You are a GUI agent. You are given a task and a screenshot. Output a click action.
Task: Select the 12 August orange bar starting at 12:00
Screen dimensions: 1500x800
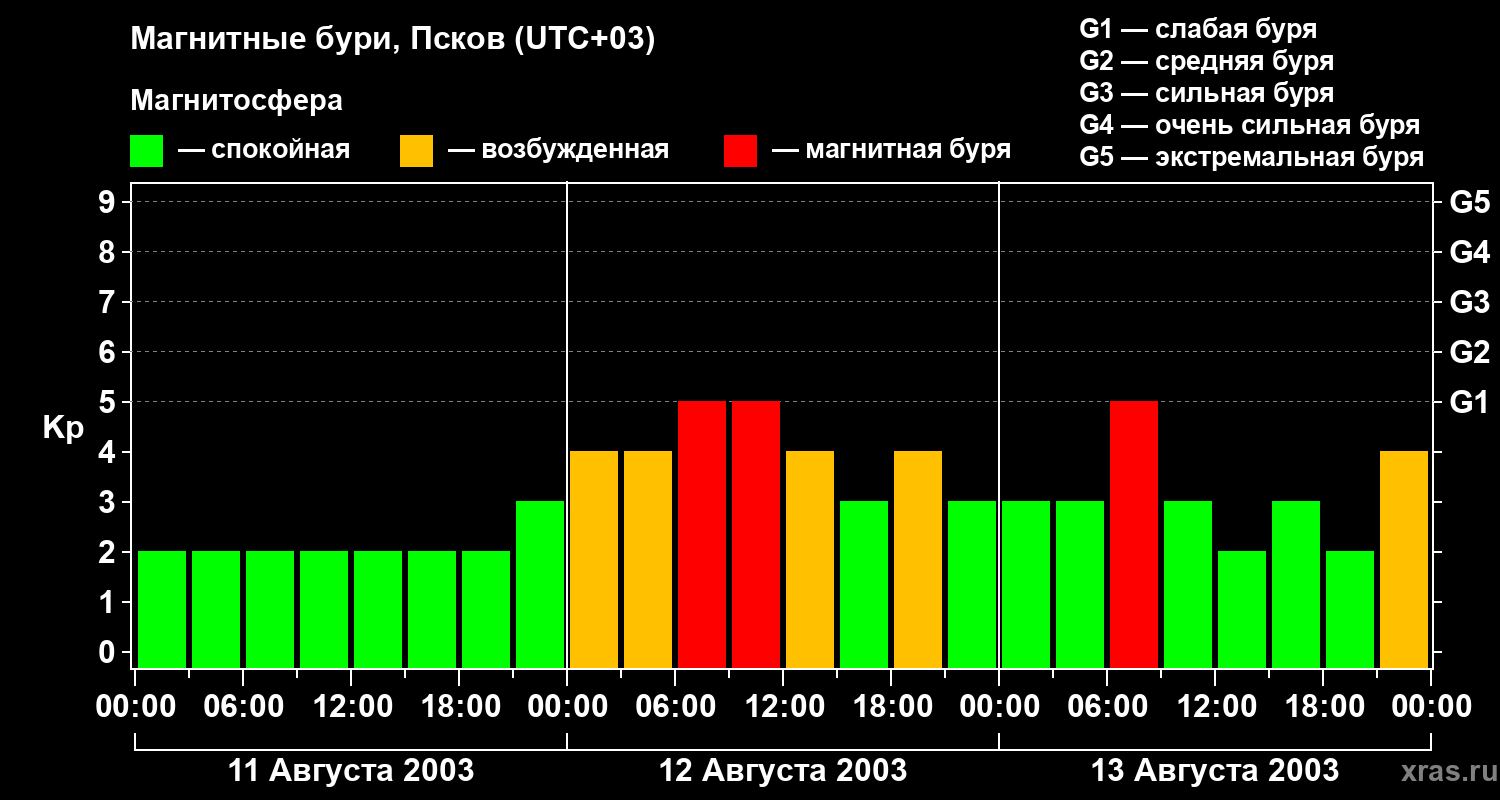[x=810, y=559]
